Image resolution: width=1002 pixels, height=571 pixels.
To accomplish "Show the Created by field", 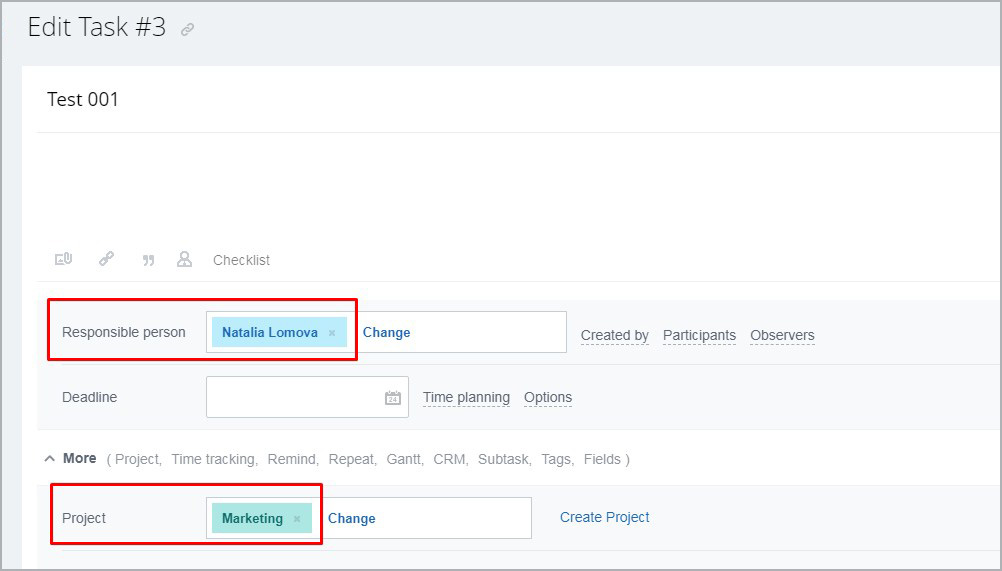I will pos(615,335).
